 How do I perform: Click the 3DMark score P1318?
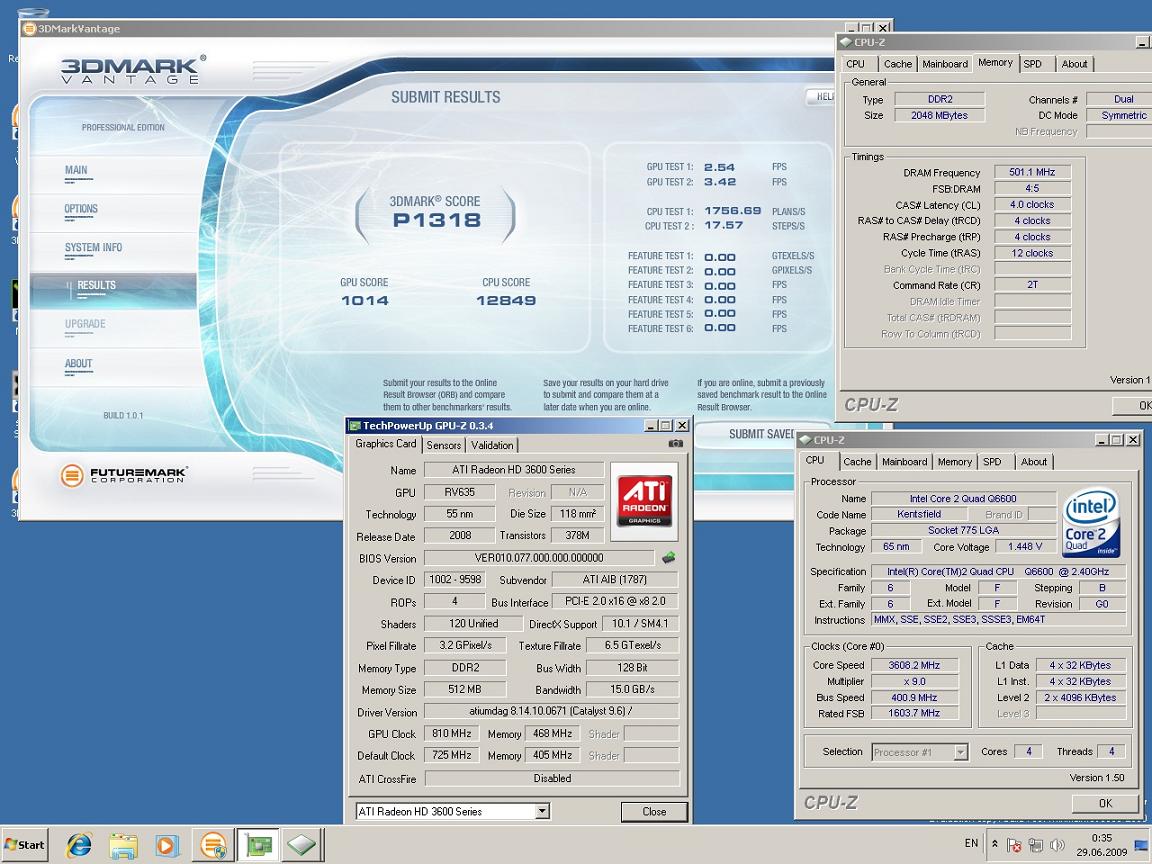tap(436, 220)
